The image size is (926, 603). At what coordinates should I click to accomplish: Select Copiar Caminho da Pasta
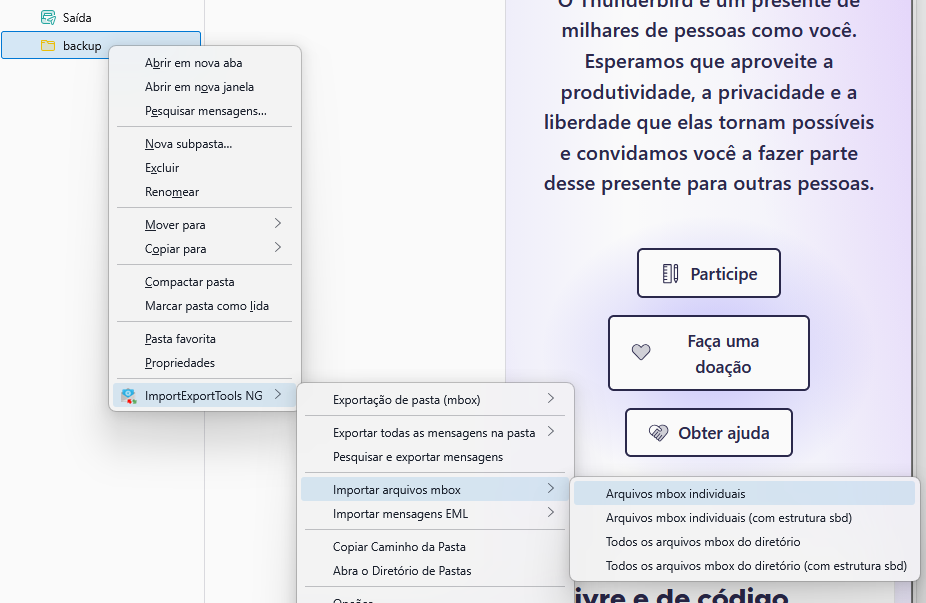tap(435, 547)
